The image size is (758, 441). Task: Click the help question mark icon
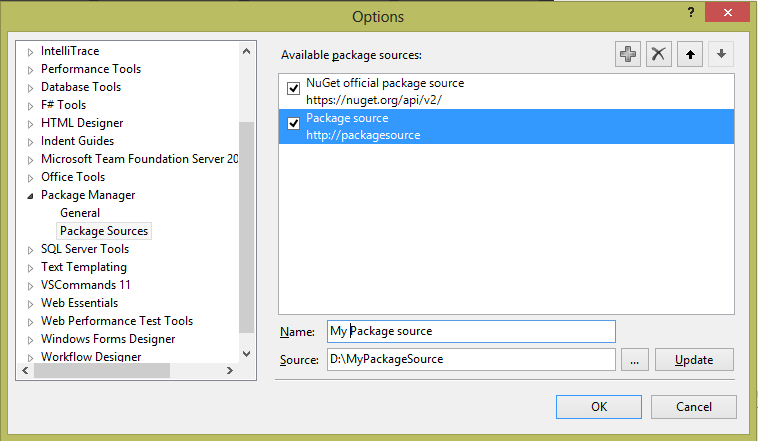point(690,12)
